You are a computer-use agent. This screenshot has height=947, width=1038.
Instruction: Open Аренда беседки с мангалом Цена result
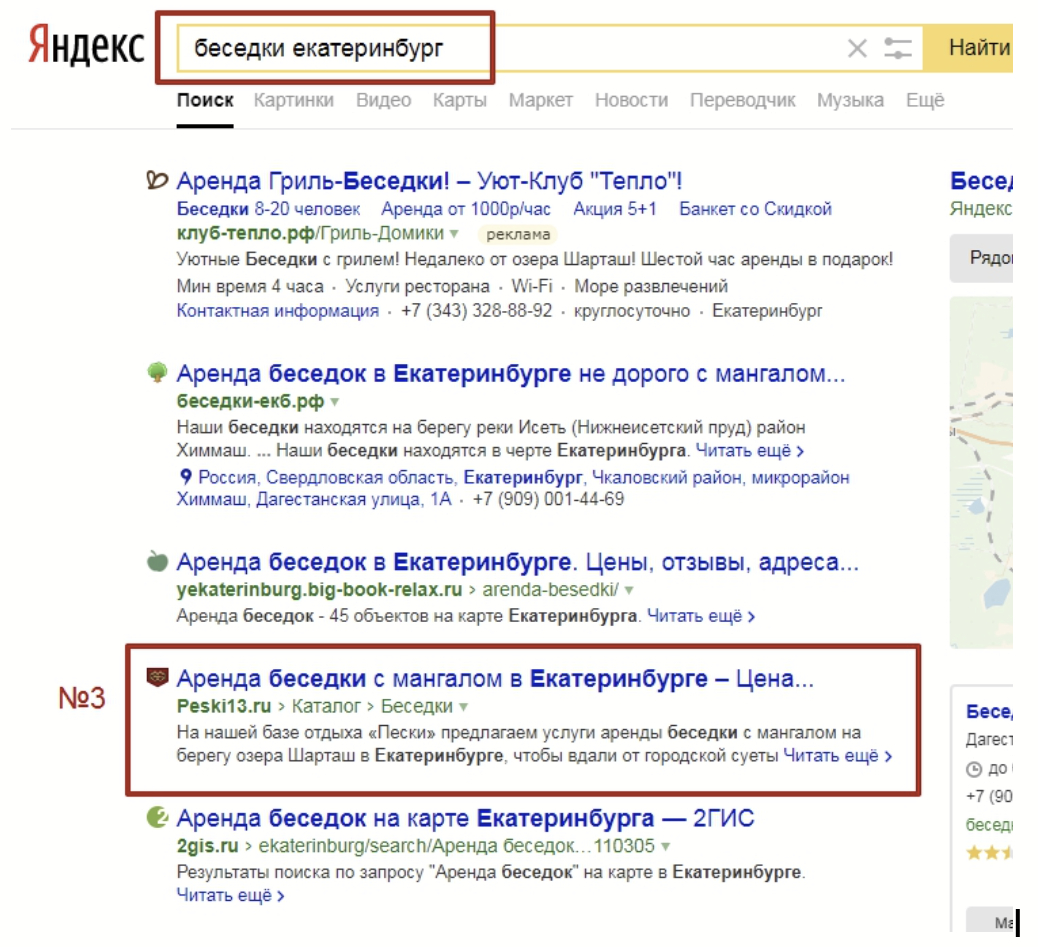(495, 678)
